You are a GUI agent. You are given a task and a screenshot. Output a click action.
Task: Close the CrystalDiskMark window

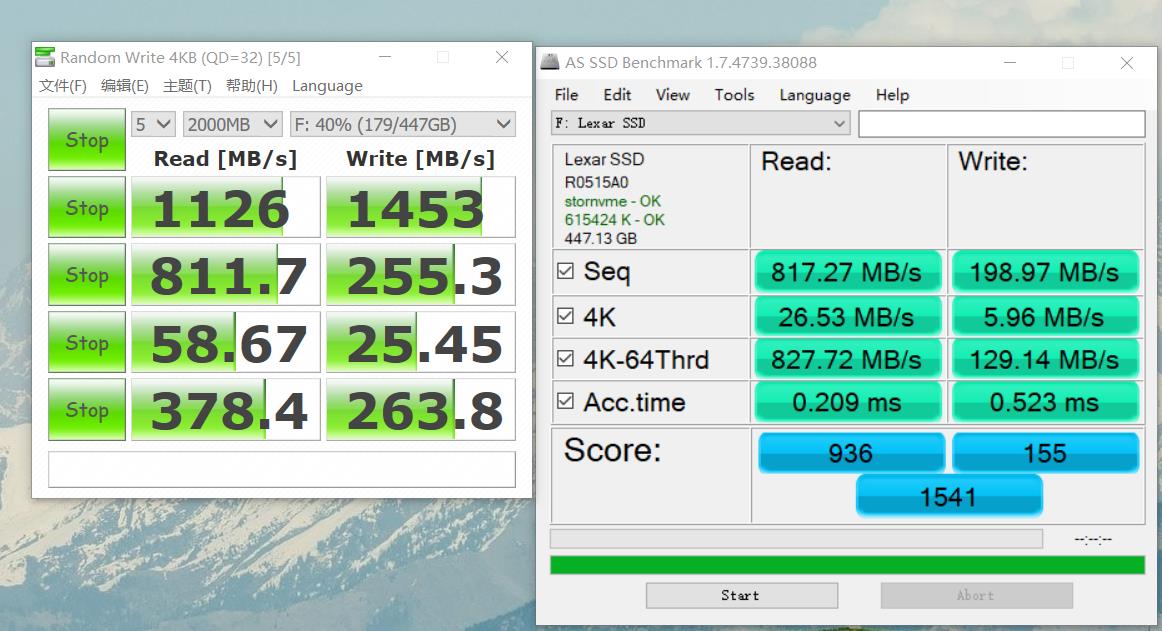click(x=502, y=57)
